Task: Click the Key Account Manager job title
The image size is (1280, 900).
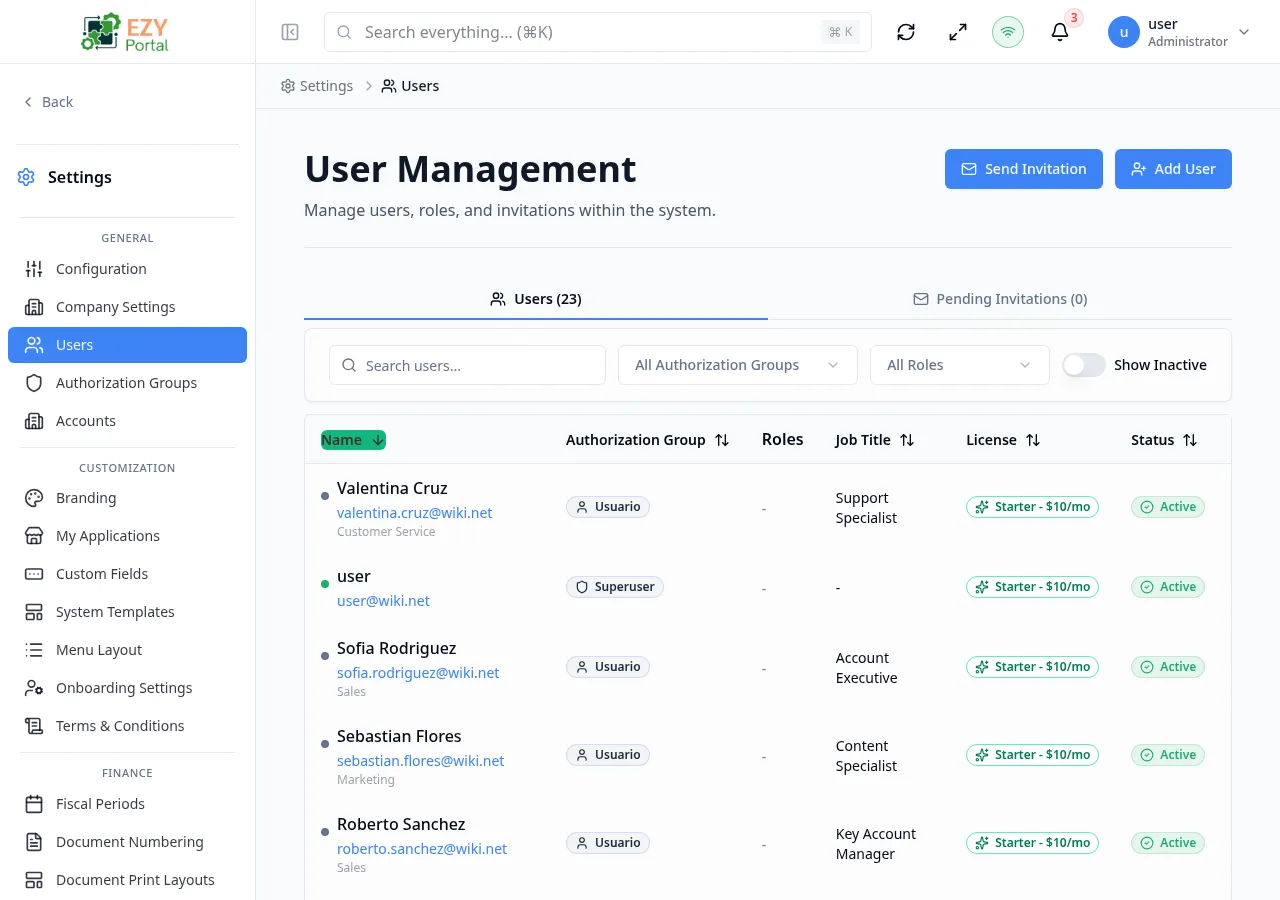Action: 876,844
